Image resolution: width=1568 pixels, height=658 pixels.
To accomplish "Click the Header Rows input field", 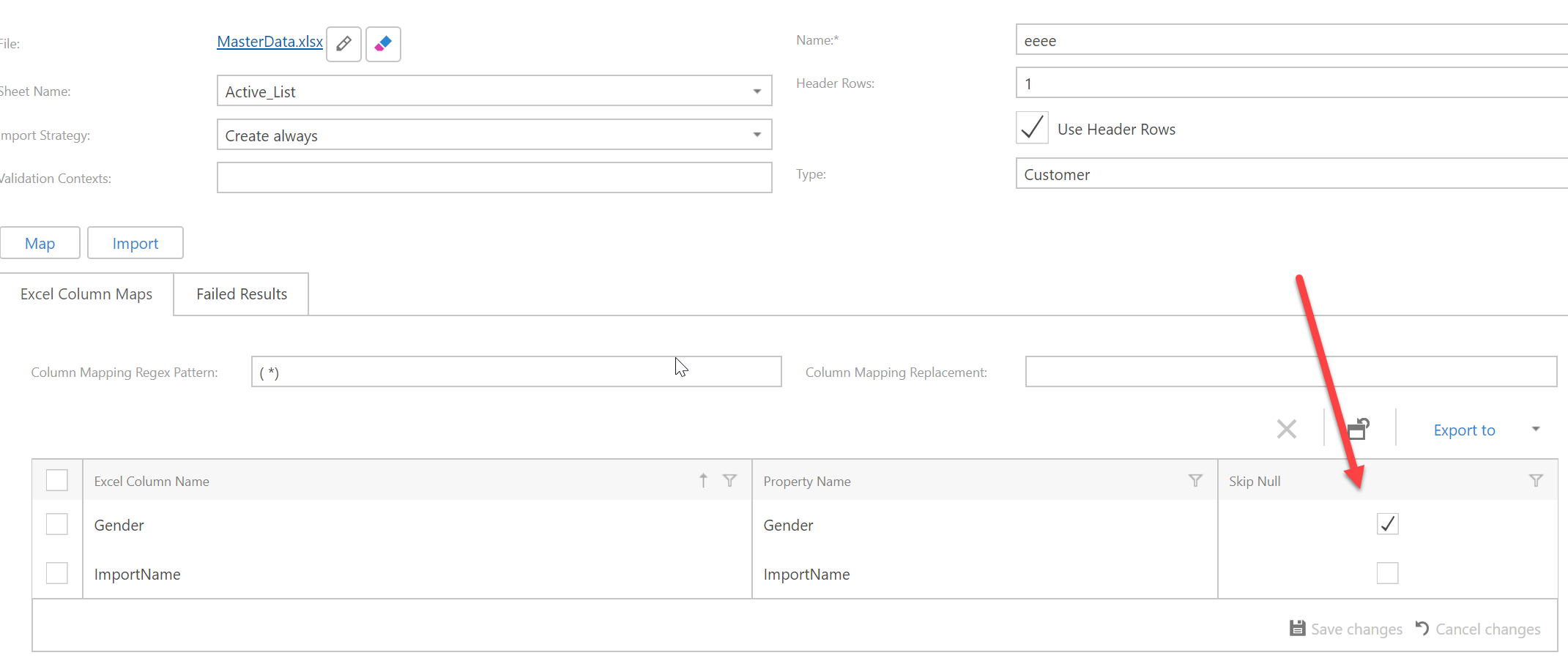I will [1292, 83].
